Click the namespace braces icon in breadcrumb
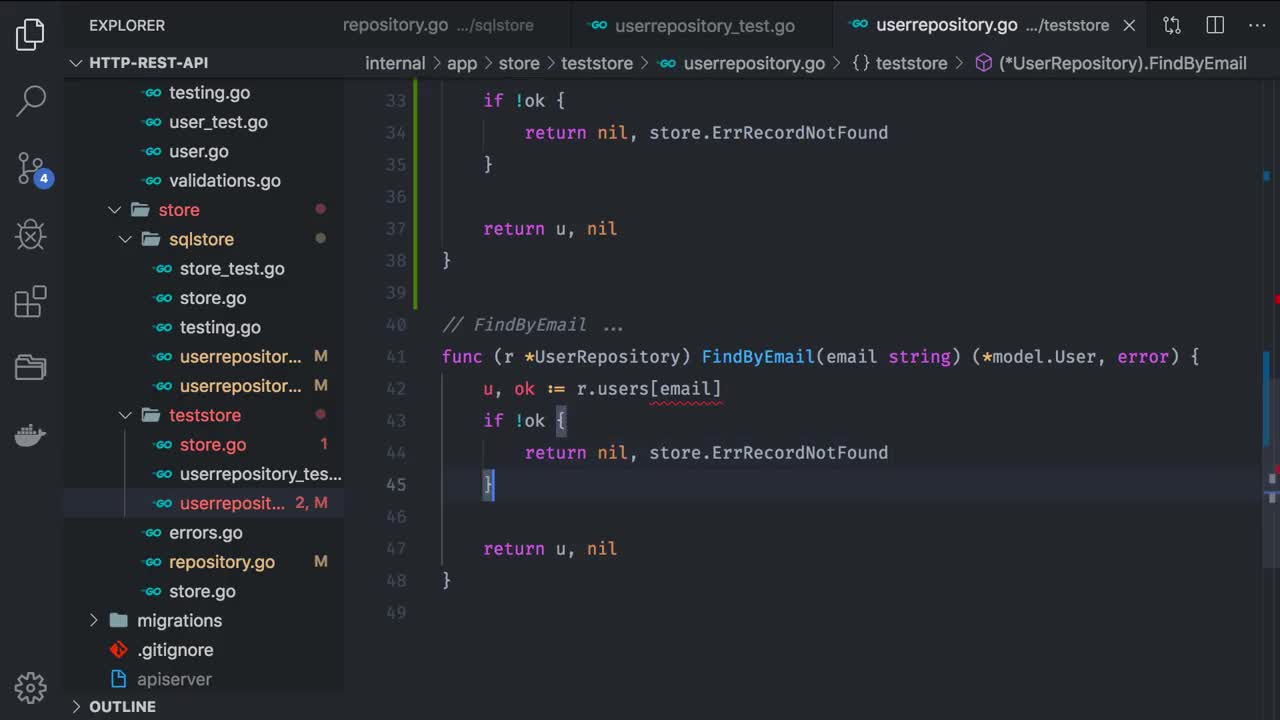Viewport: 1280px width, 720px height. (x=861, y=63)
